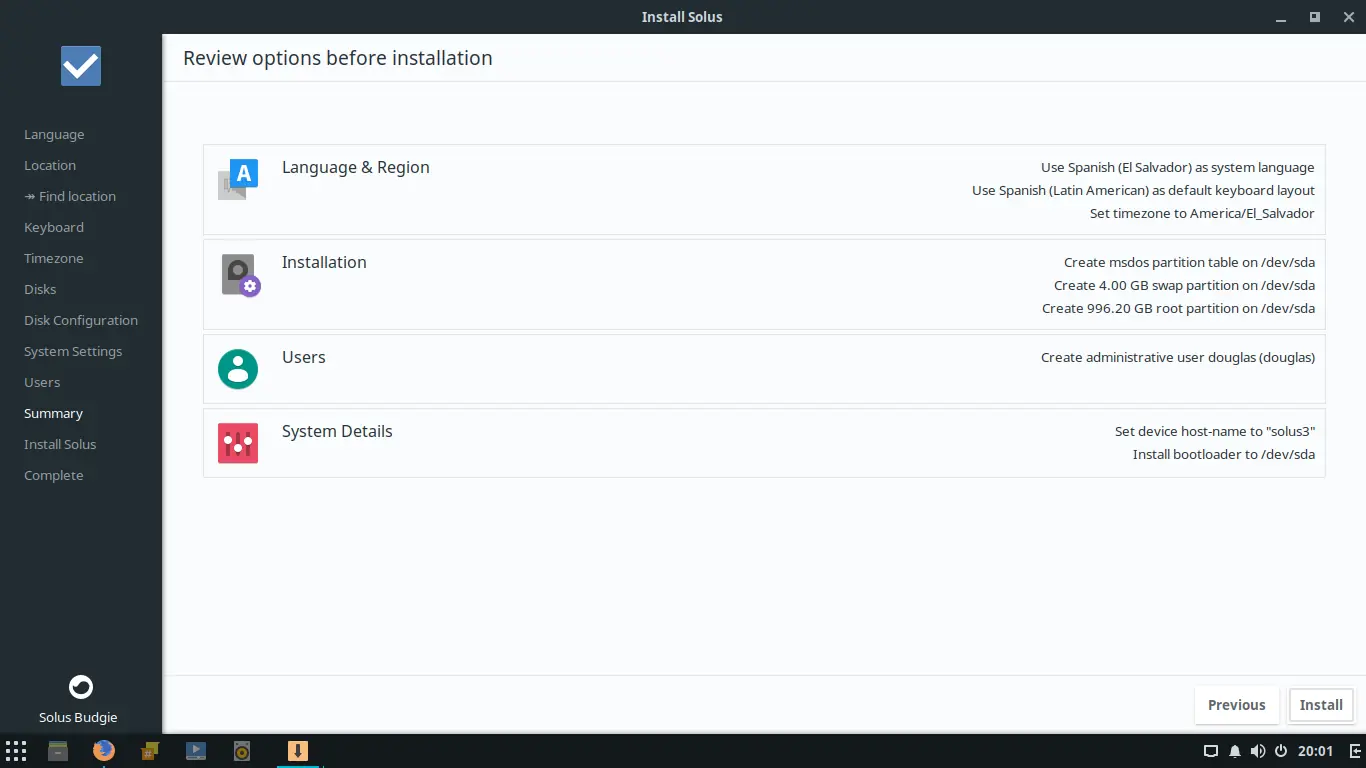Click the Install Solus window title
The width and height of the screenshot is (1366, 768).
(682, 17)
